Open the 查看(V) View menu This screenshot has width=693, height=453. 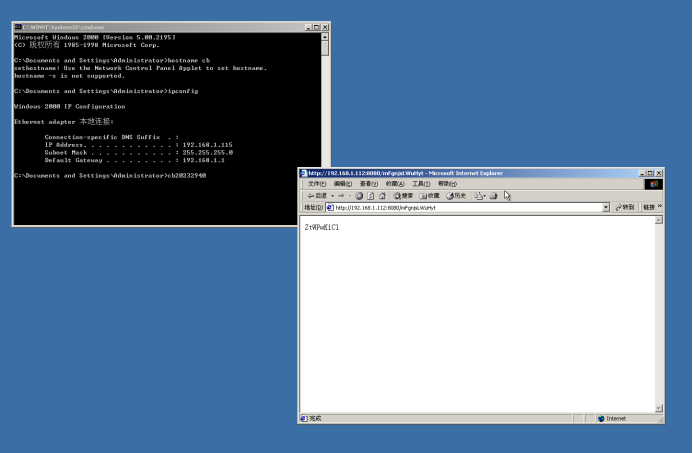click(369, 184)
